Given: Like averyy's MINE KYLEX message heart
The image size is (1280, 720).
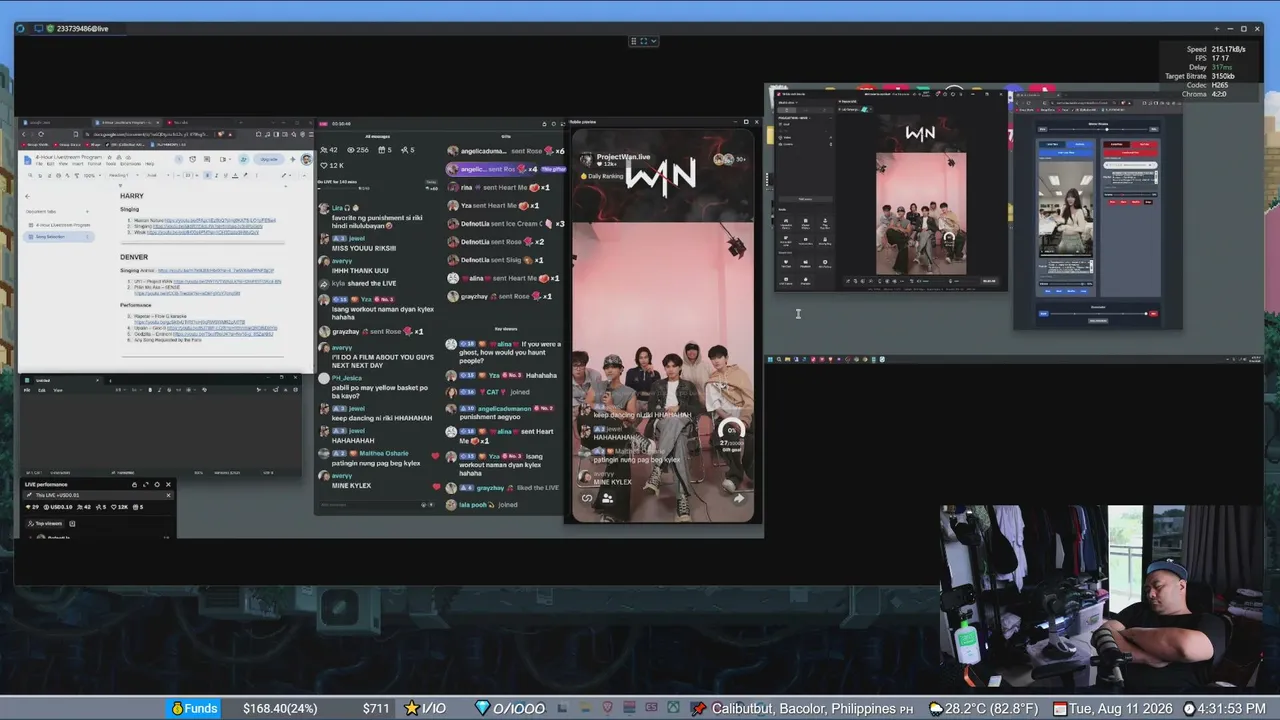Looking at the screenshot, I should click(x=436, y=487).
